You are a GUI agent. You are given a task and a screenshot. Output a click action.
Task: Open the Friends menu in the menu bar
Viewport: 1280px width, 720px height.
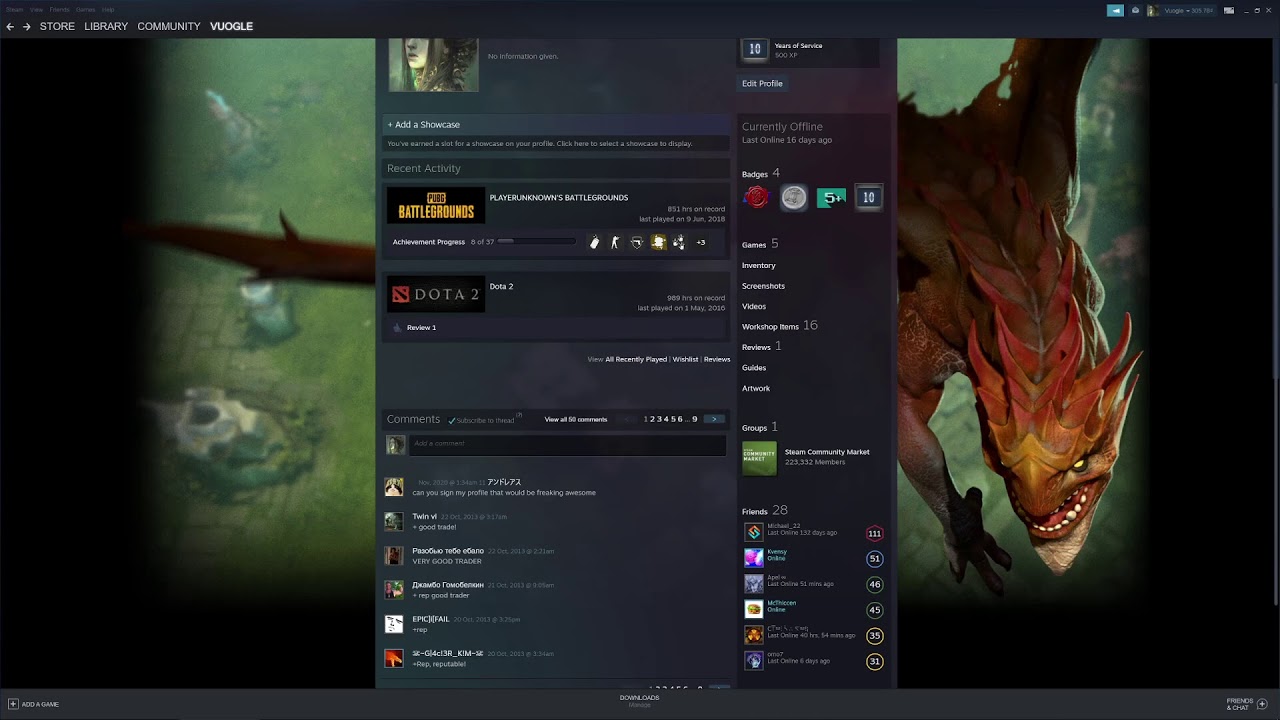coord(59,9)
